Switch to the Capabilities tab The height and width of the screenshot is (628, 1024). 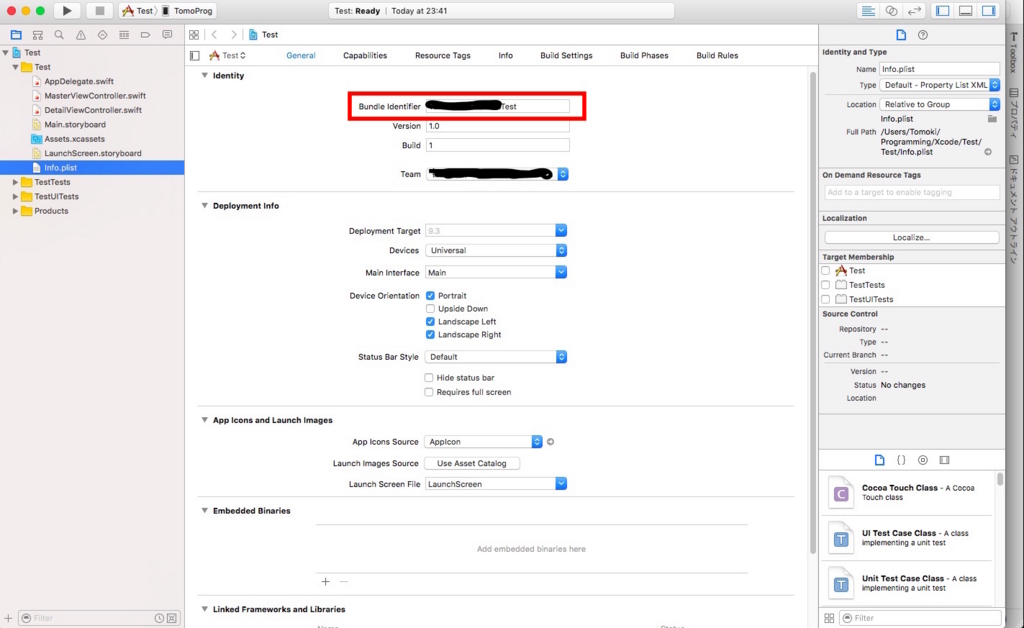coord(365,55)
